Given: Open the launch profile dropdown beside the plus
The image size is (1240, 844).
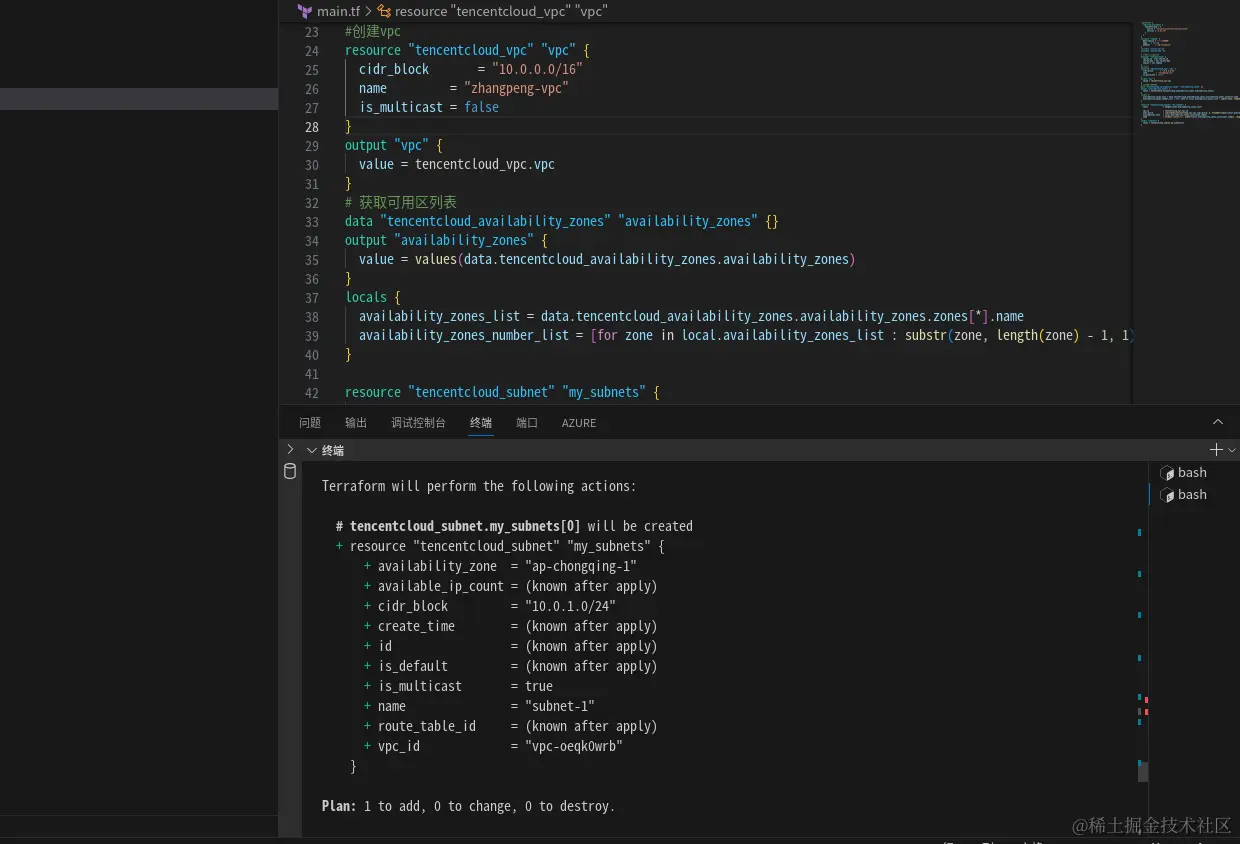Looking at the screenshot, I should pos(1232,451).
